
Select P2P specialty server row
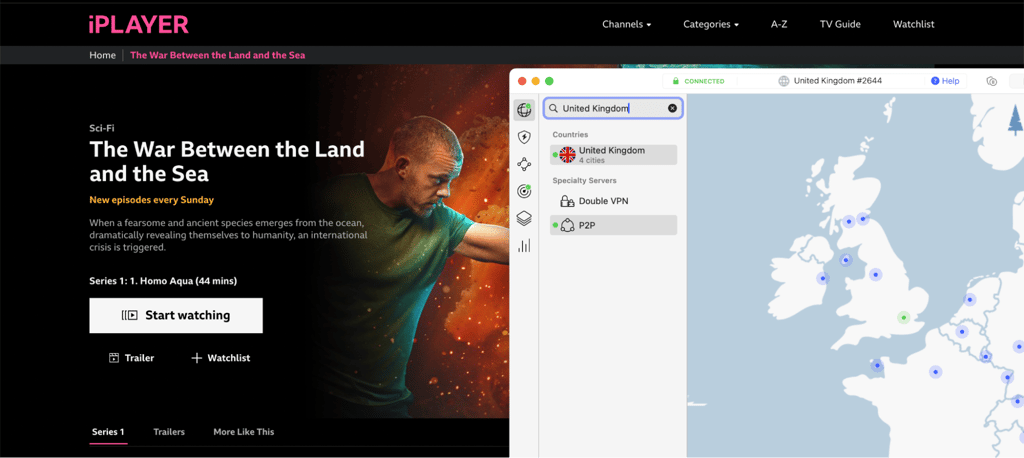613,225
